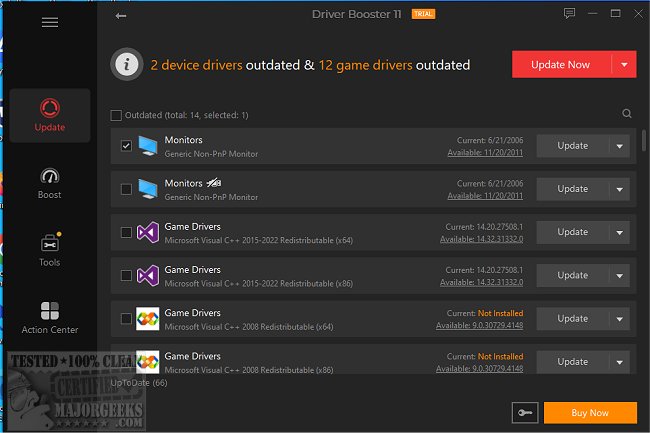Click the search magnifier icon

pyautogui.click(x=627, y=114)
